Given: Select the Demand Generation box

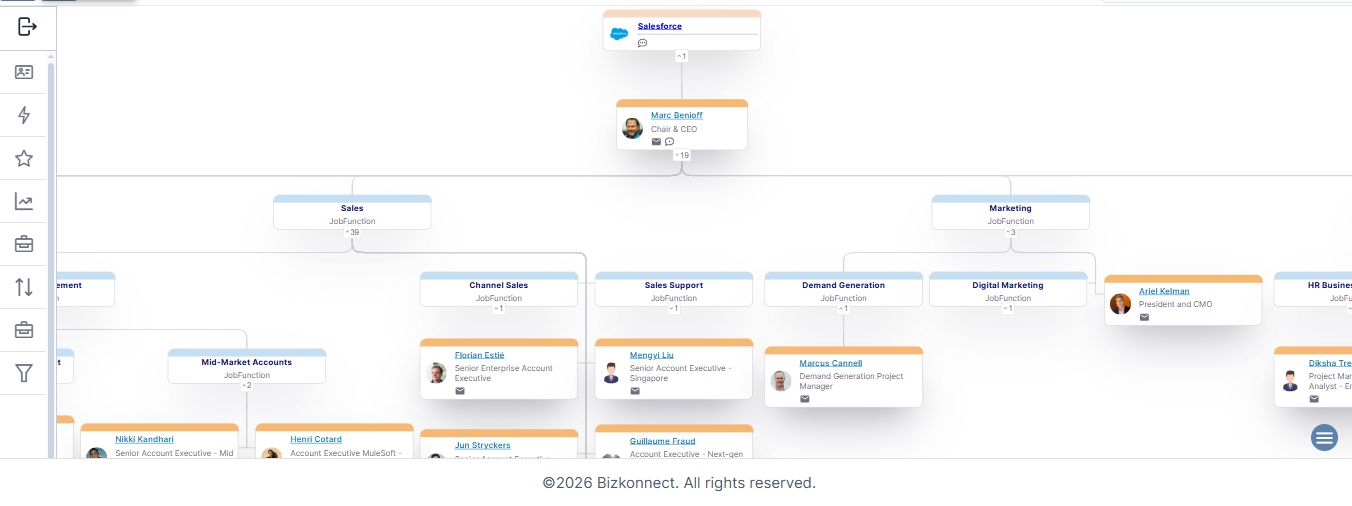Looking at the screenshot, I should click(843, 289).
